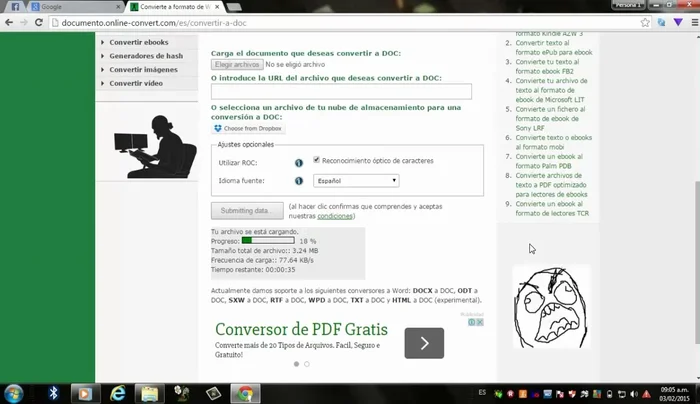Go back with the browser back arrow

[9, 22]
